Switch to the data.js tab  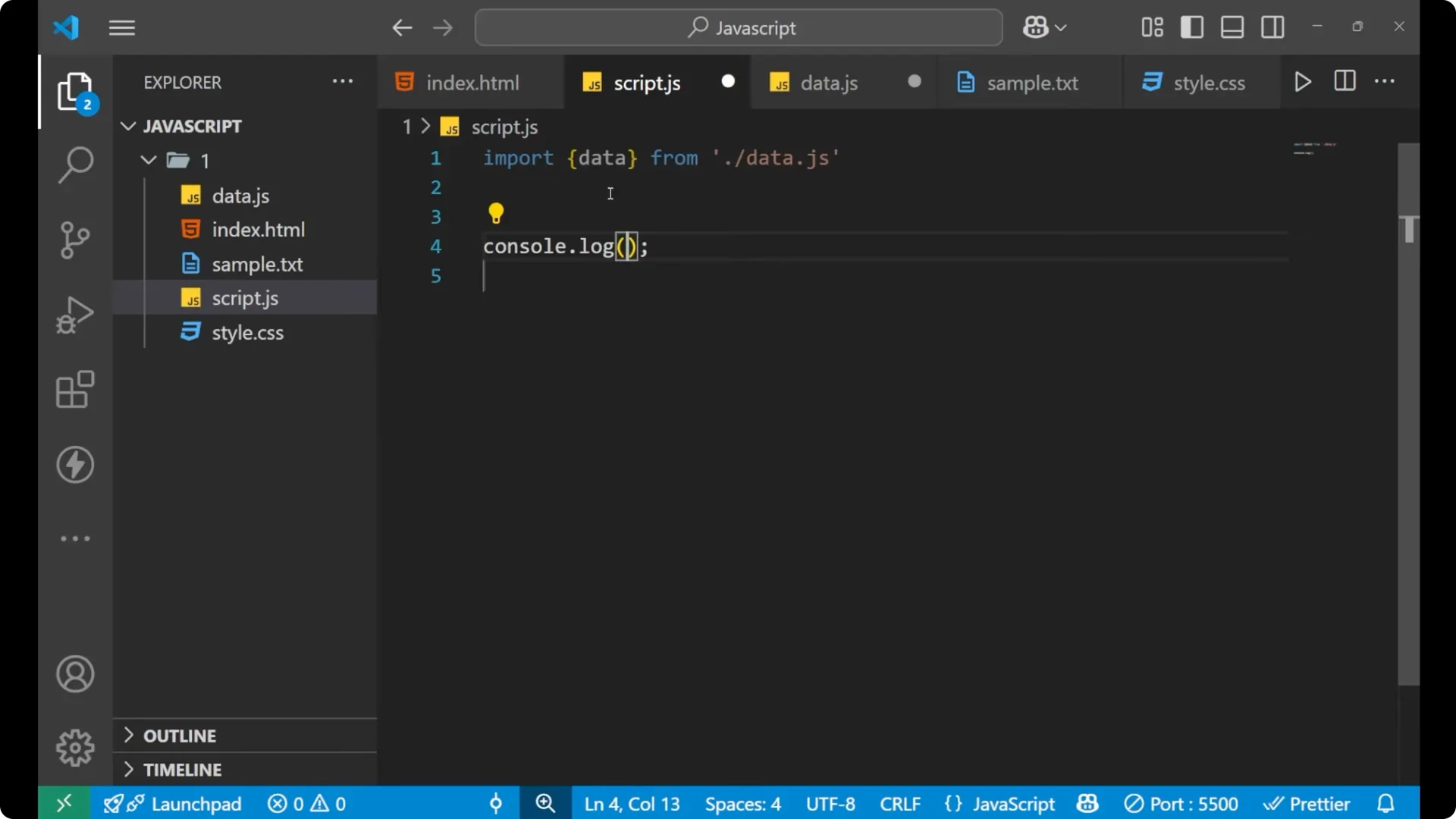pyautogui.click(x=829, y=83)
